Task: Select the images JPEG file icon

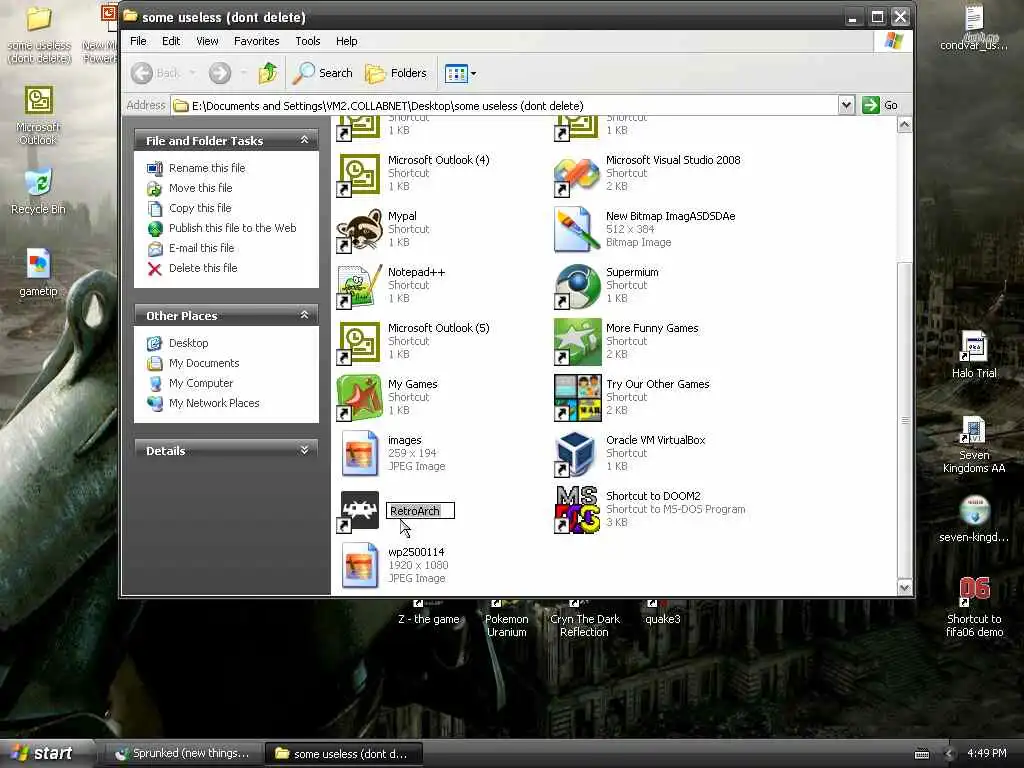Action: pos(359,454)
